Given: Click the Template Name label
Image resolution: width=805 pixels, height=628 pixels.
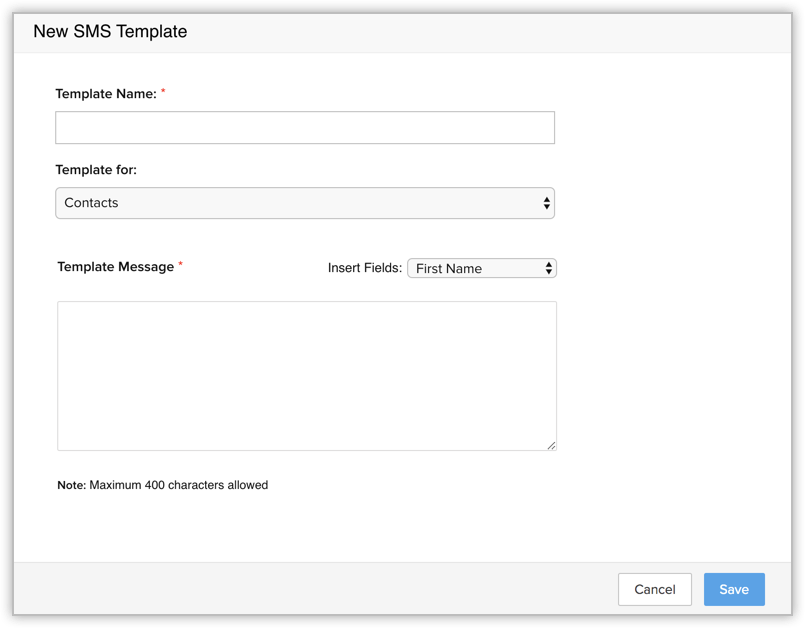Looking at the screenshot, I should (x=105, y=94).
